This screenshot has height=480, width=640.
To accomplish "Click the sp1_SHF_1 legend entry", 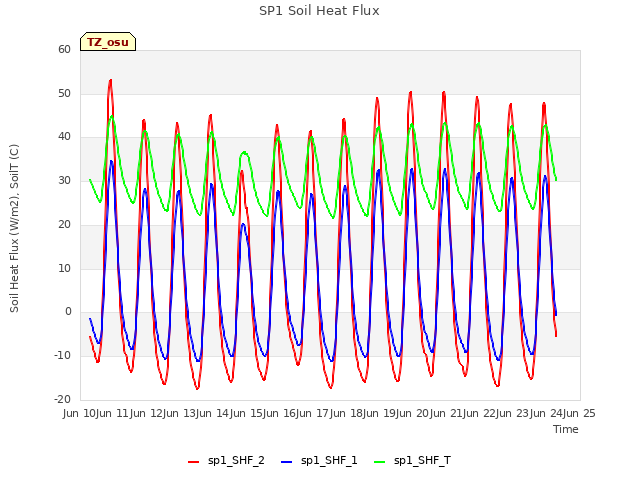I will (x=319, y=461).
